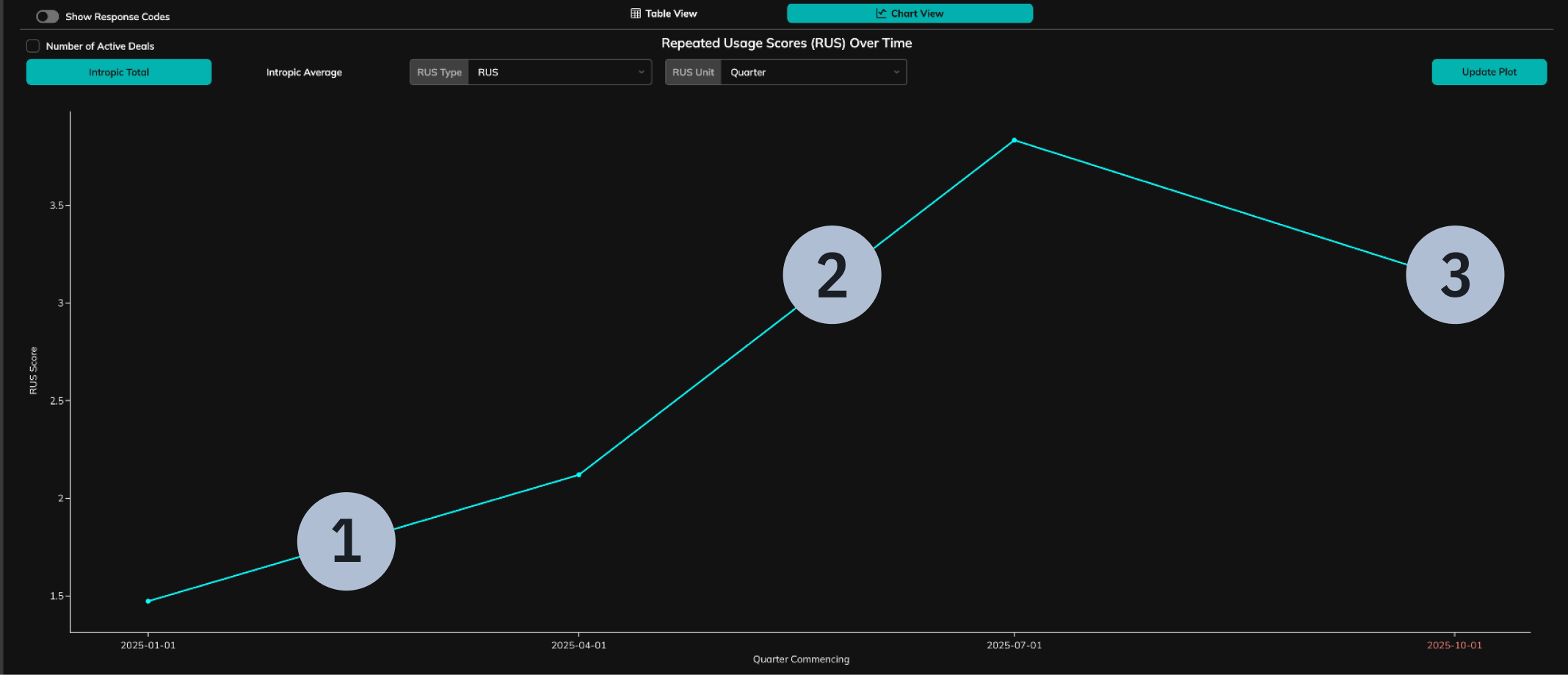Switch to the Chart View tab
Image resolution: width=1568 pixels, height=675 pixels.
(x=910, y=13)
